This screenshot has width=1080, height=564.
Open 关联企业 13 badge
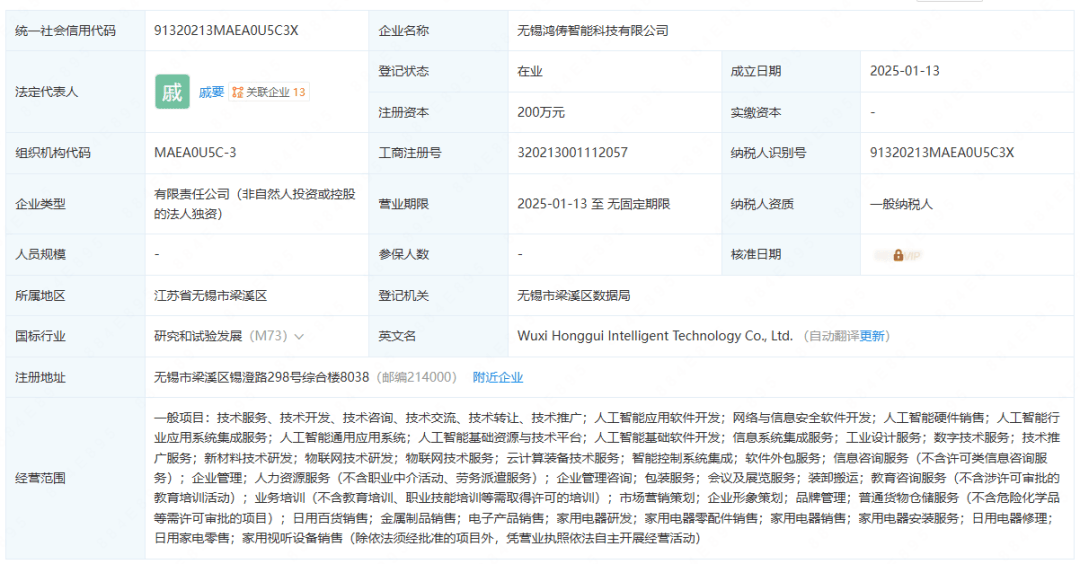(x=269, y=92)
